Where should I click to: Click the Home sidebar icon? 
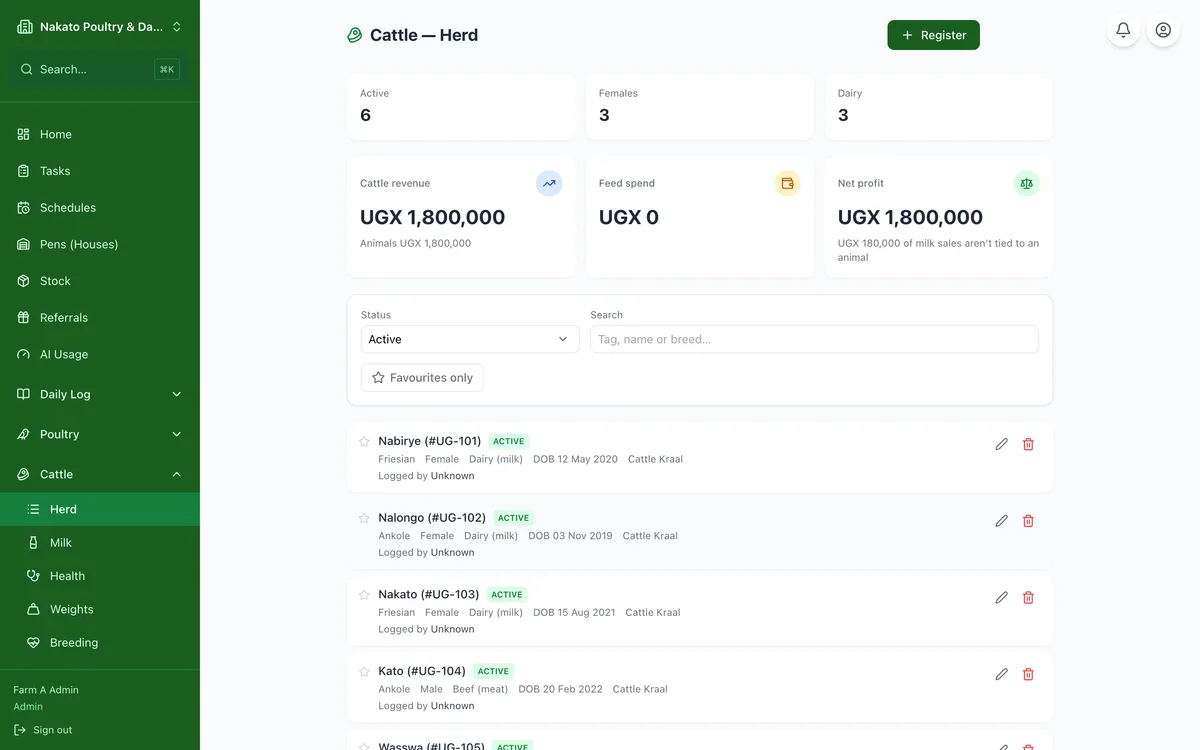click(24, 134)
